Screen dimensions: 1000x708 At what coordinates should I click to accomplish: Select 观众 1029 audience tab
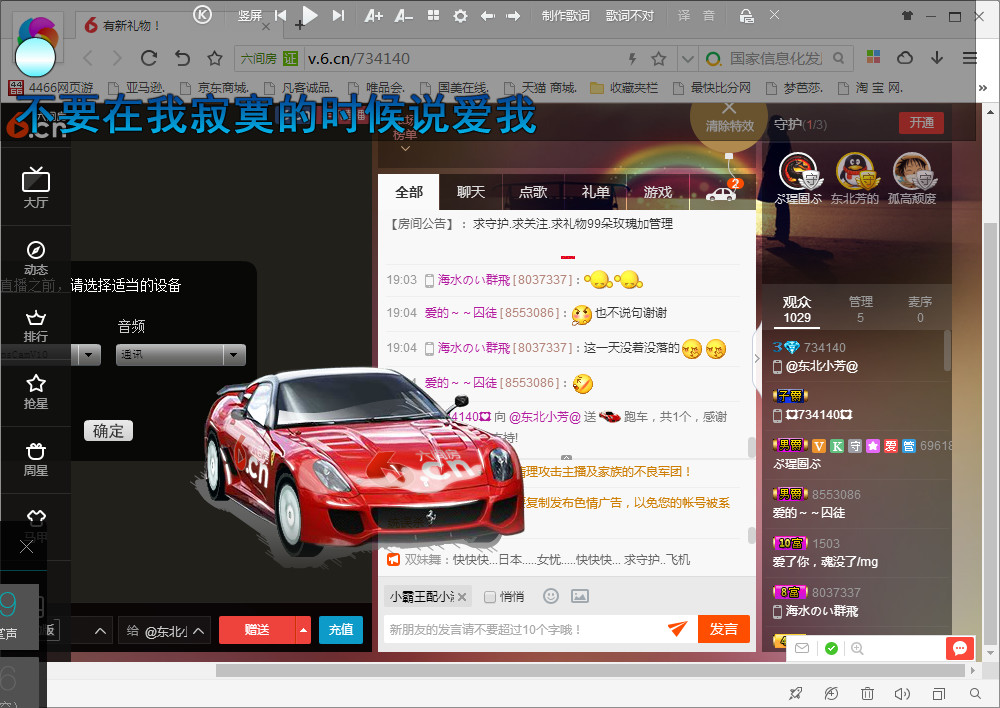click(x=797, y=309)
